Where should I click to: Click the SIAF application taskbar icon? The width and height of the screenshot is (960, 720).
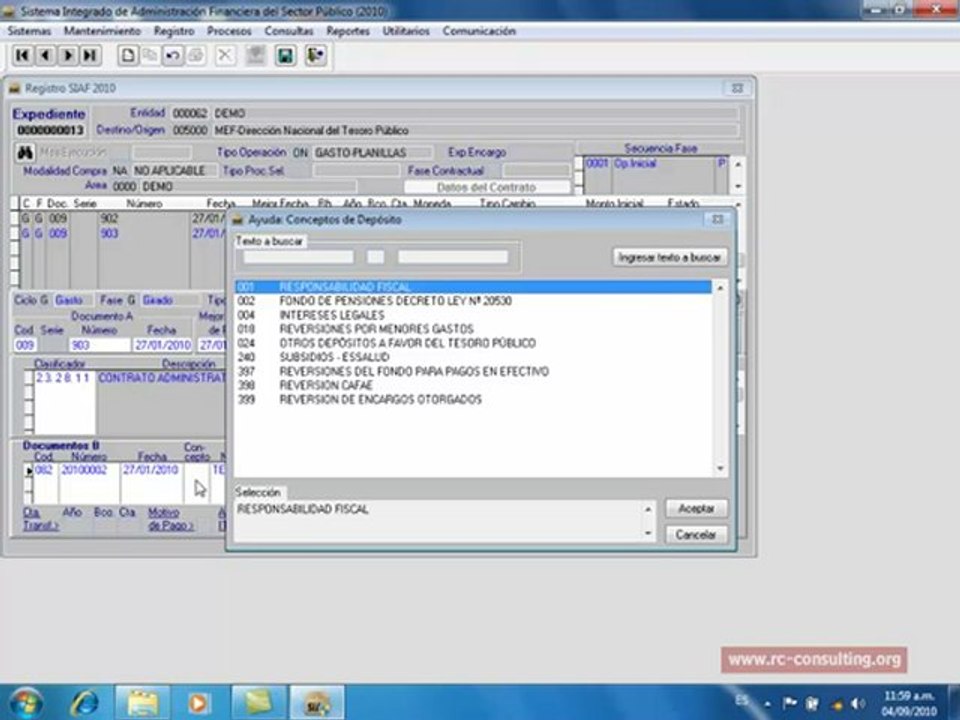coord(317,702)
